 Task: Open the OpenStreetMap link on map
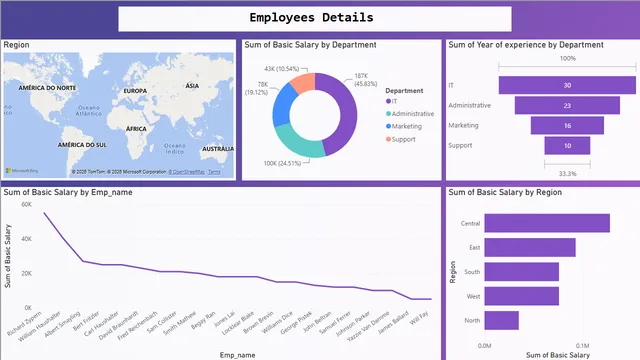click(x=187, y=172)
